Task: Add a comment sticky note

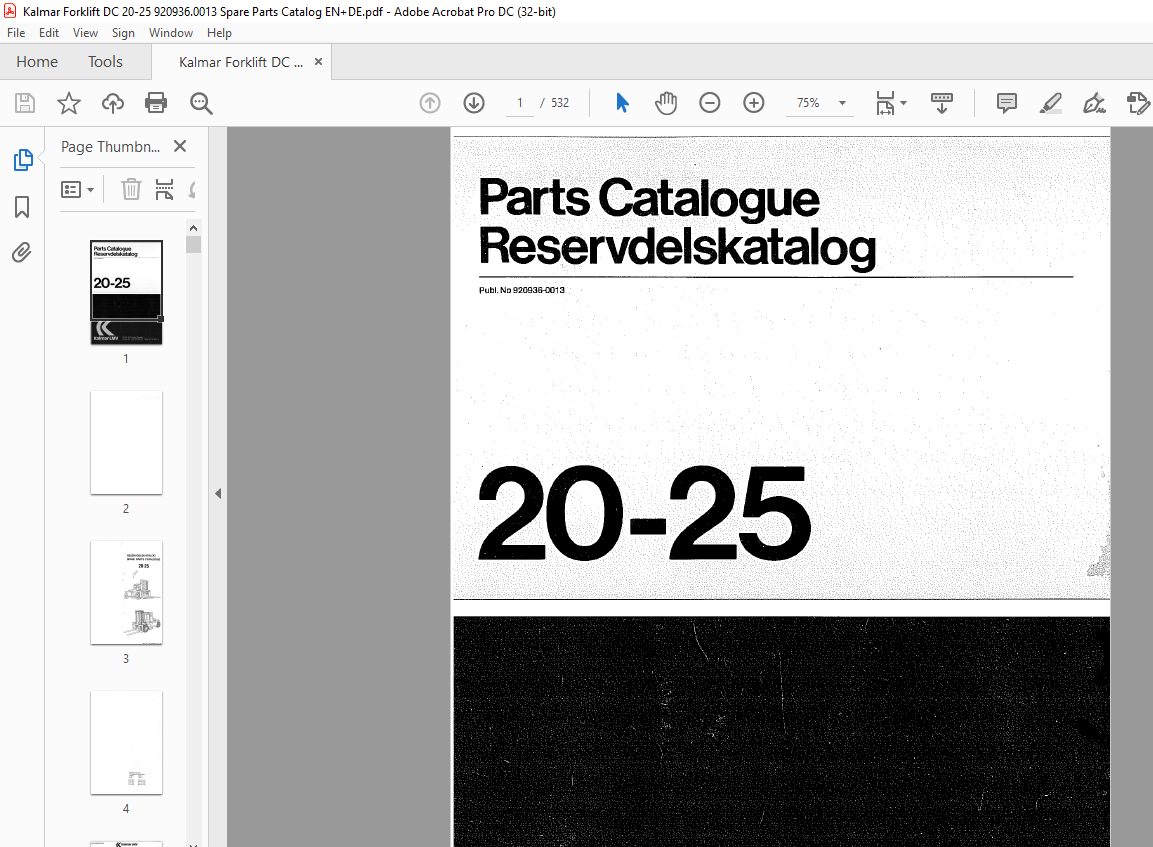Action: click(x=1007, y=103)
